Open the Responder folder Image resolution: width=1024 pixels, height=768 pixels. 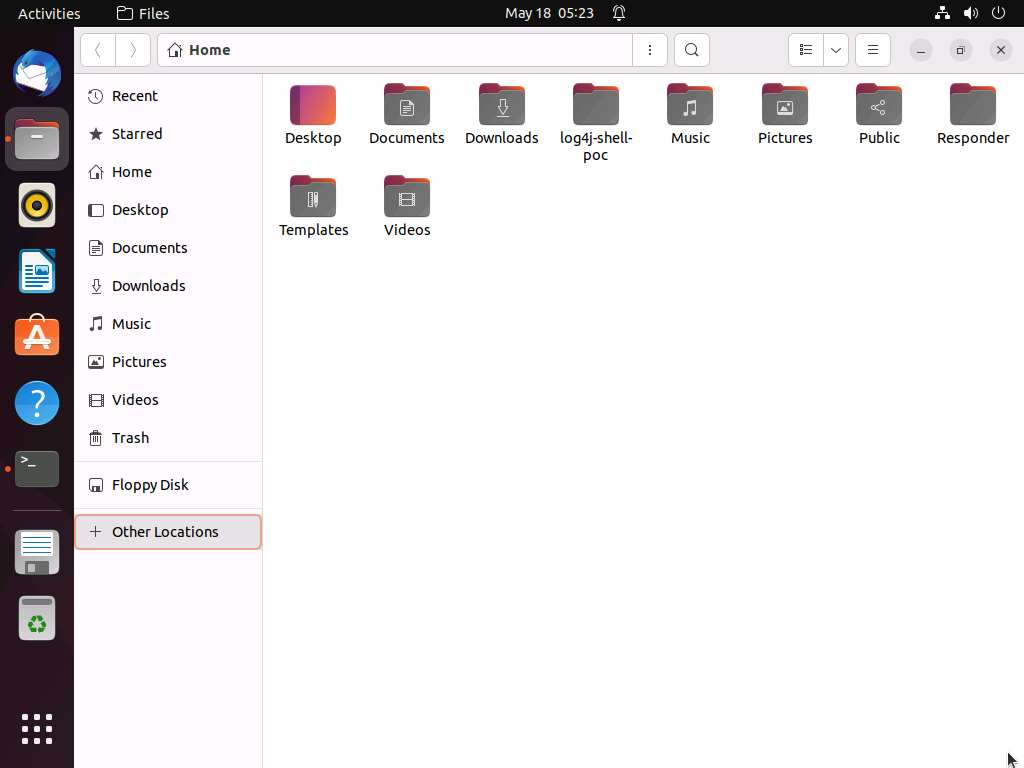click(972, 106)
